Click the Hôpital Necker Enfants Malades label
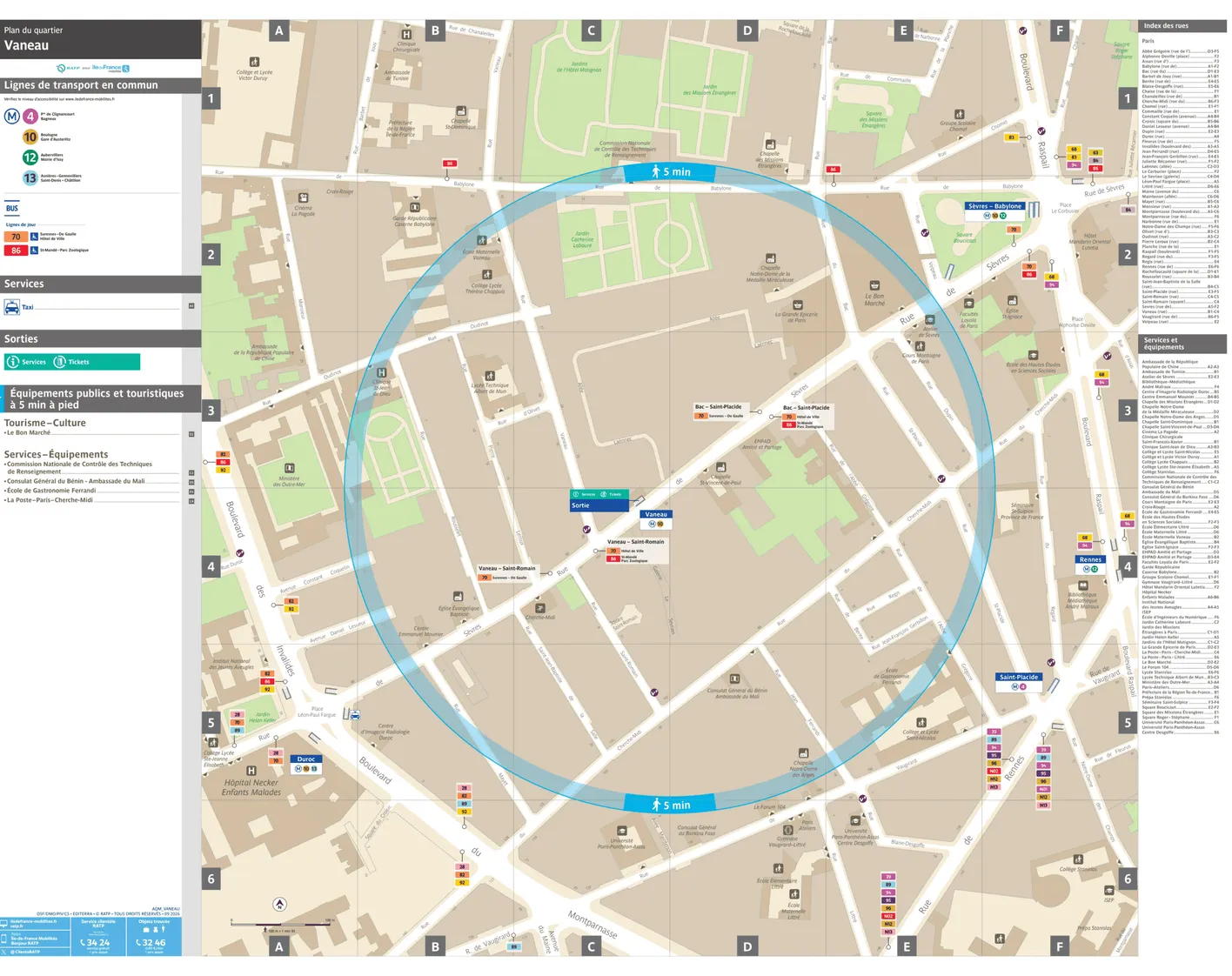Screen dimensions: 1232x976 (x=251, y=787)
